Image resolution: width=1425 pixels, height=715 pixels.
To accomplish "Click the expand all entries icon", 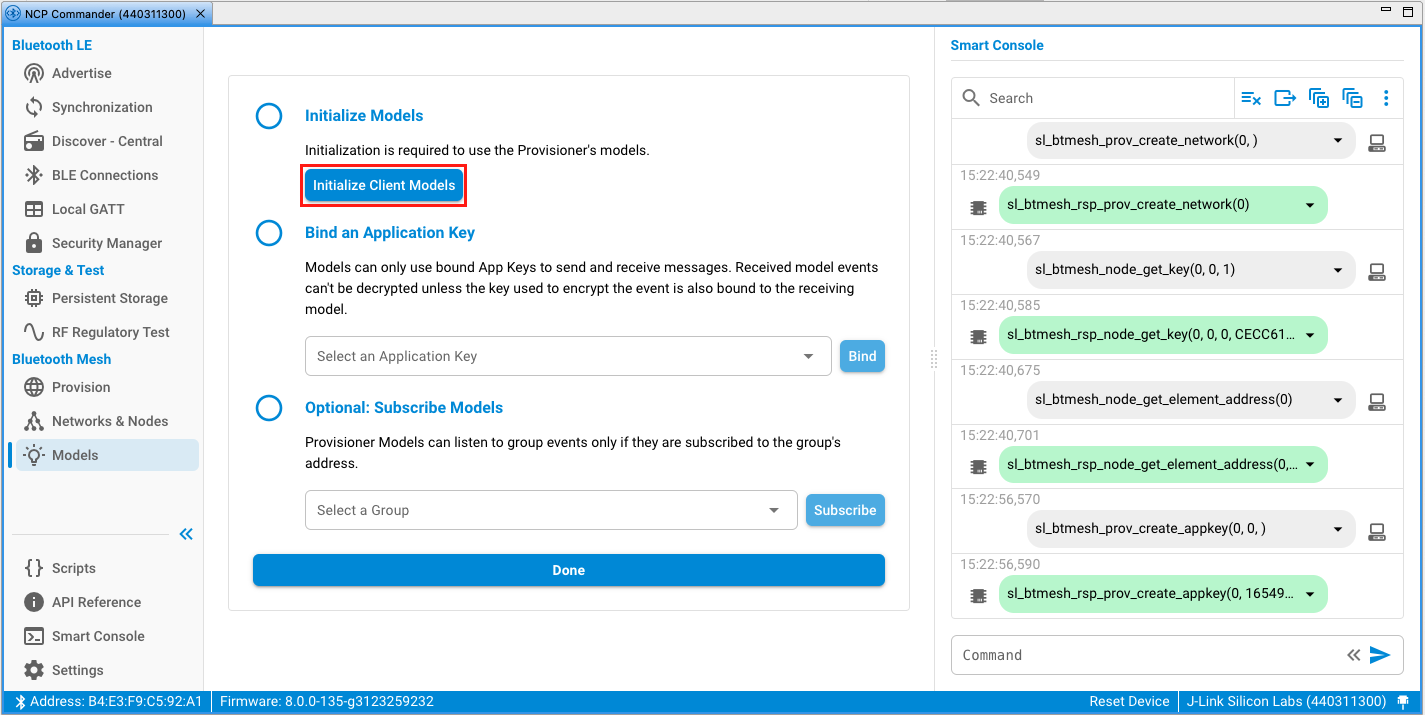I will point(1319,98).
